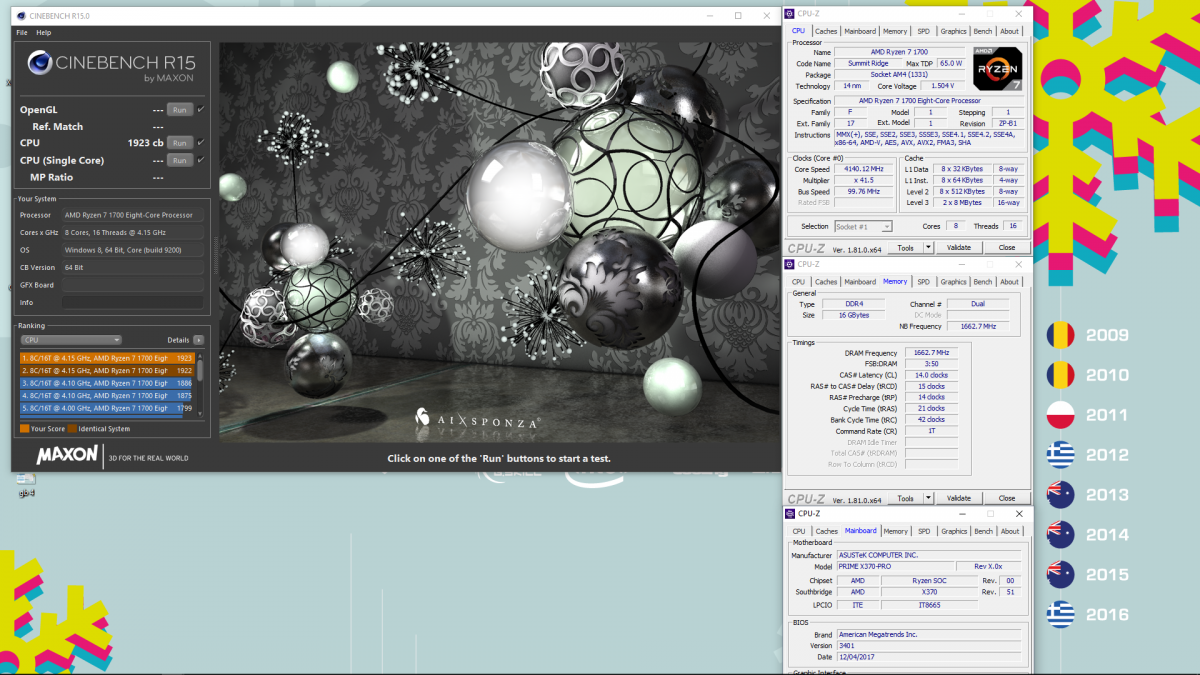This screenshot has width=1200, height=675.
Task: Click the brown Identical System legend swatch
Action: click(72, 429)
